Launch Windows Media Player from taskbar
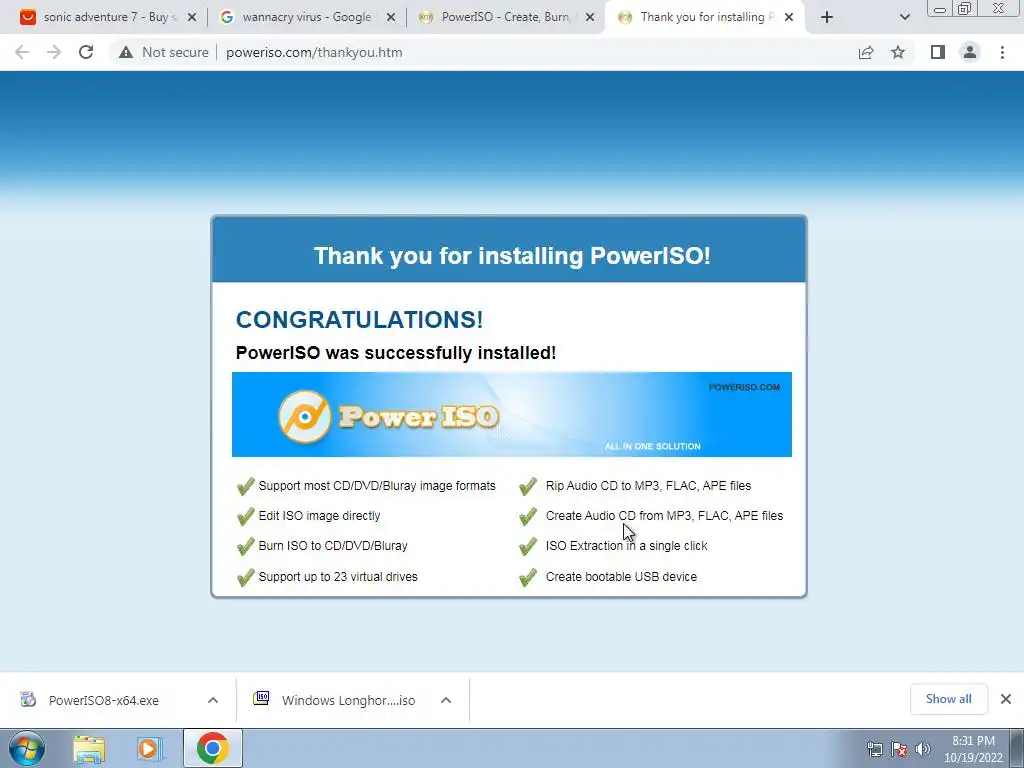This screenshot has height=768, width=1024. [150, 749]
